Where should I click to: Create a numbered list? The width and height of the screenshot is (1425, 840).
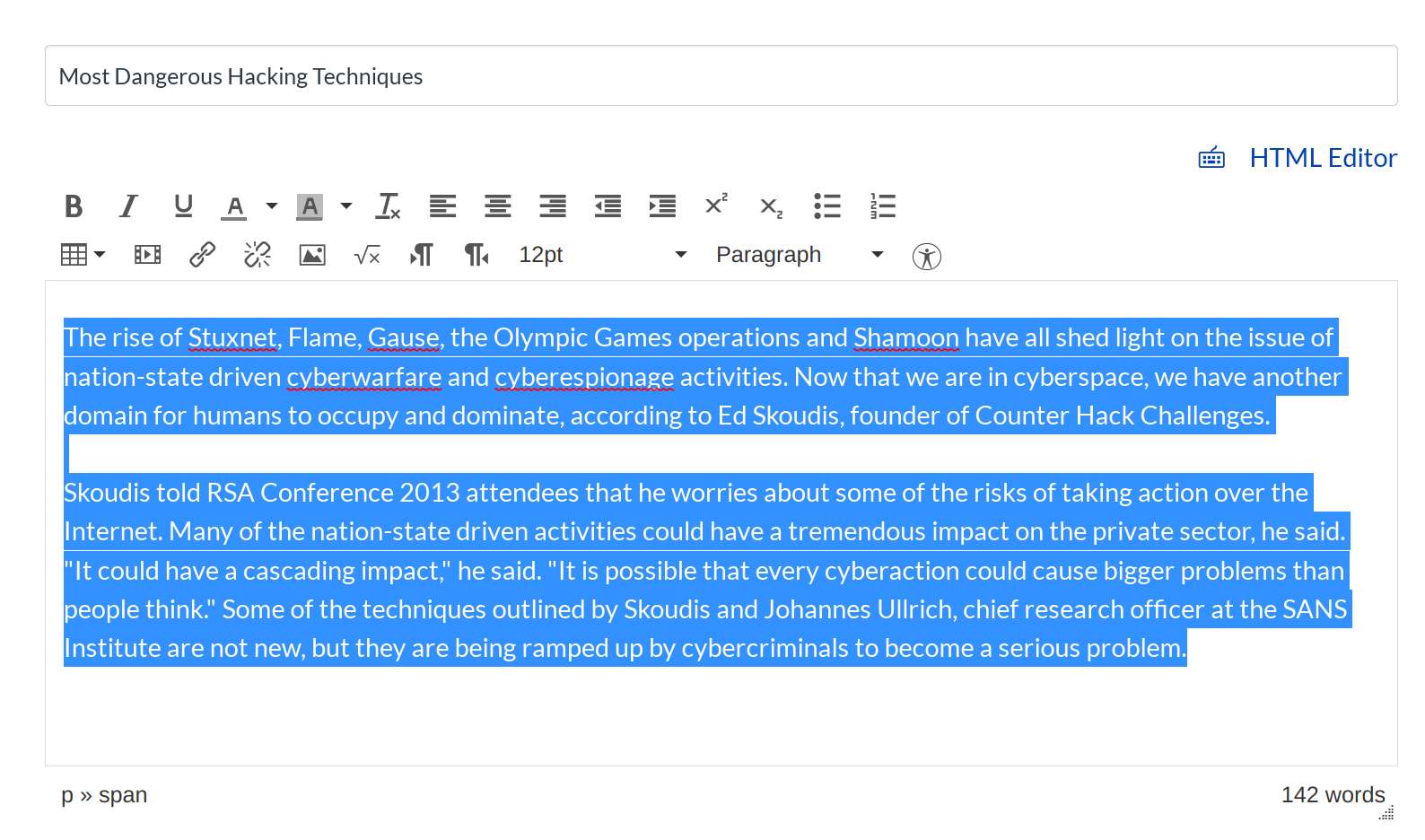[882, 206]
